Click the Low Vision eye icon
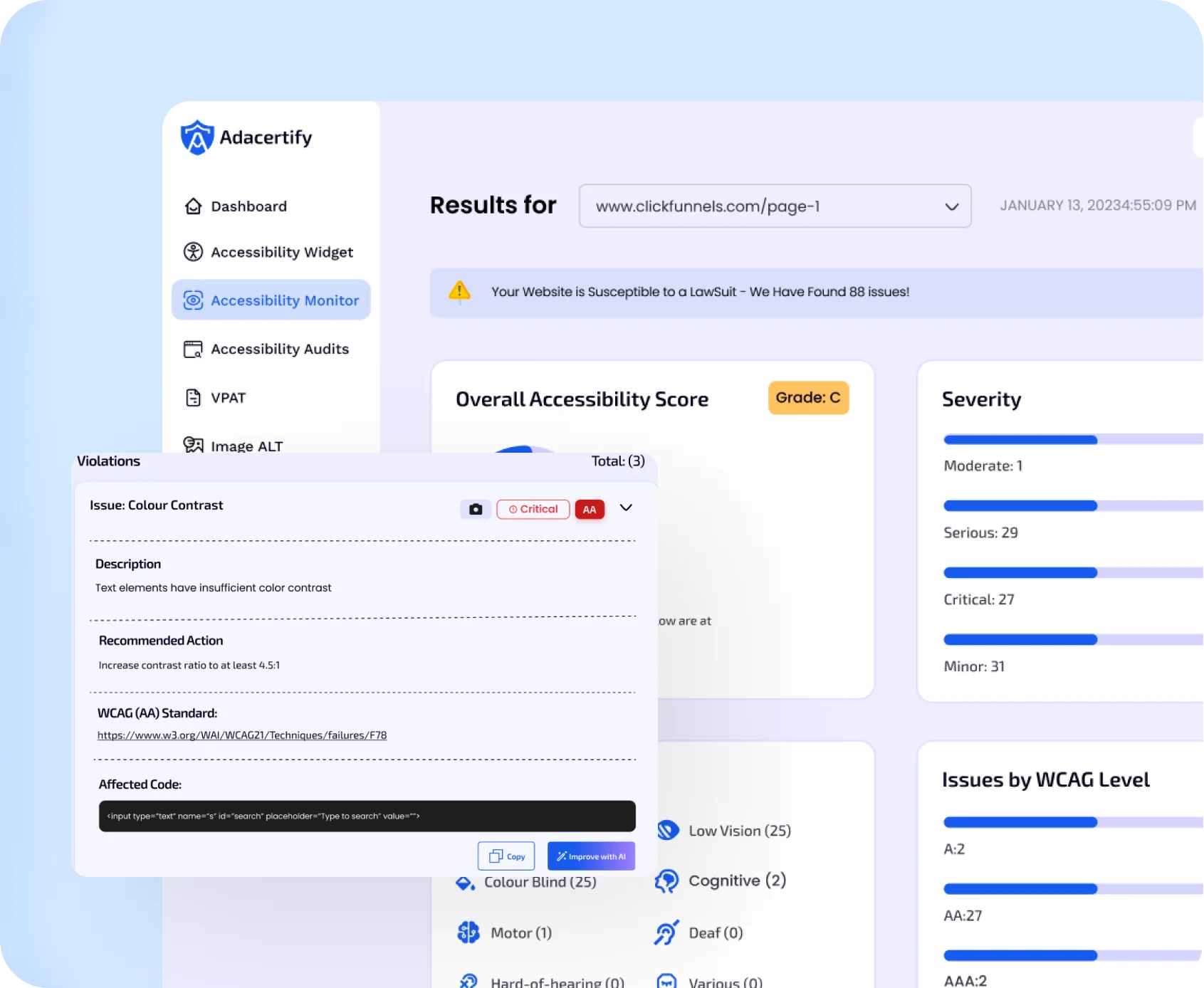The width and height of the screenshot is (1204, 988). [668, 831]
